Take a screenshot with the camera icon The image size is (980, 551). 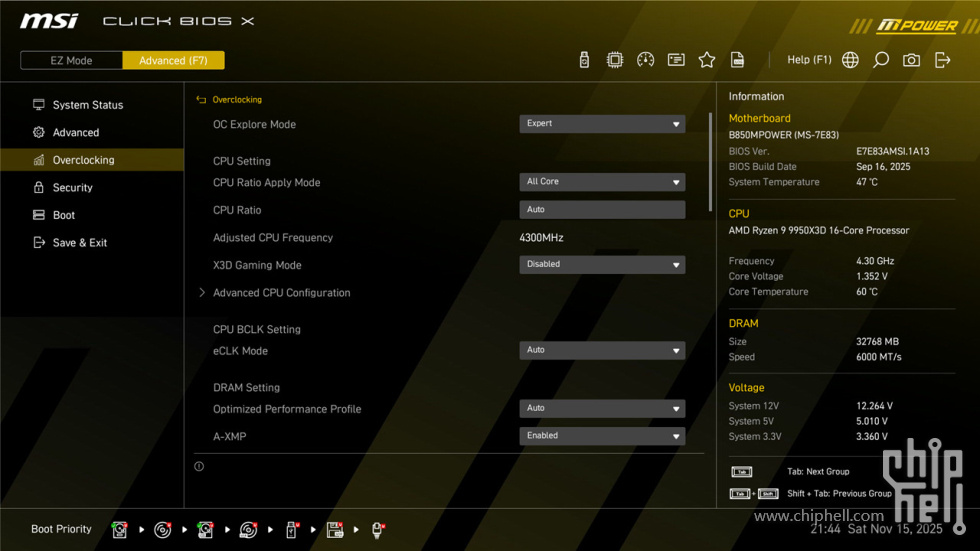tap(911, 60)
